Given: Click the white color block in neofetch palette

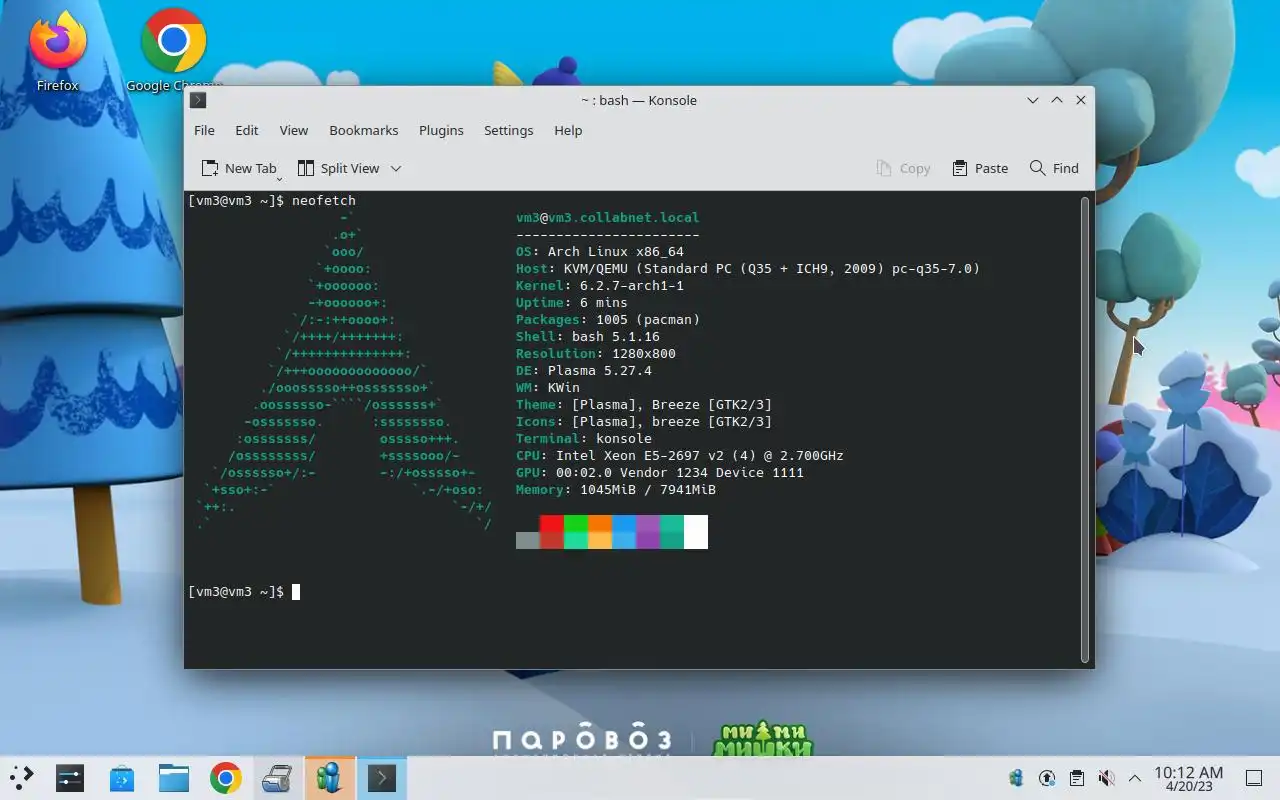Looking at the screenshot, I should pos(696,532).
